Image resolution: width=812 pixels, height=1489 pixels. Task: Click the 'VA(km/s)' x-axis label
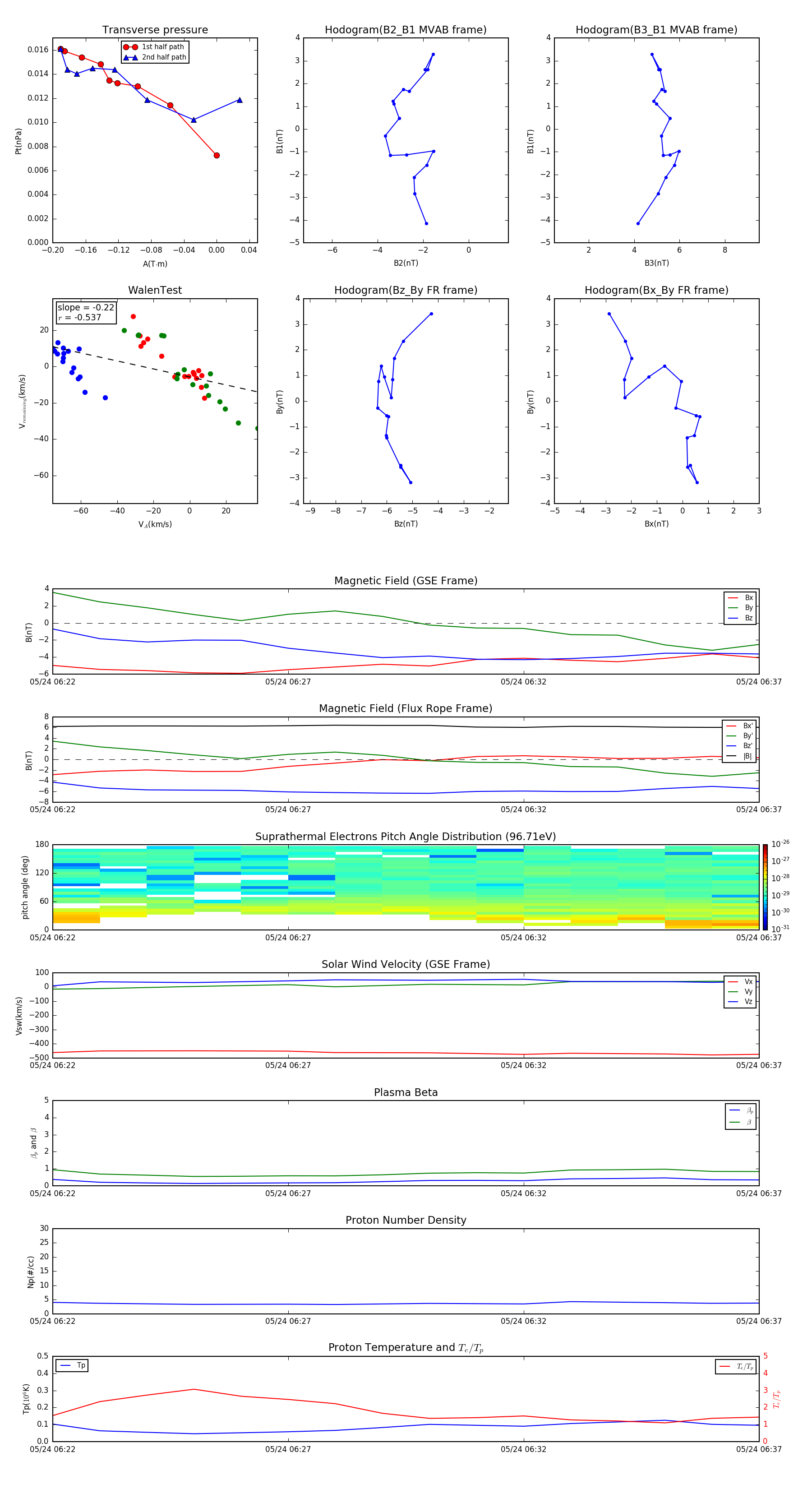[x=155, y=524]
